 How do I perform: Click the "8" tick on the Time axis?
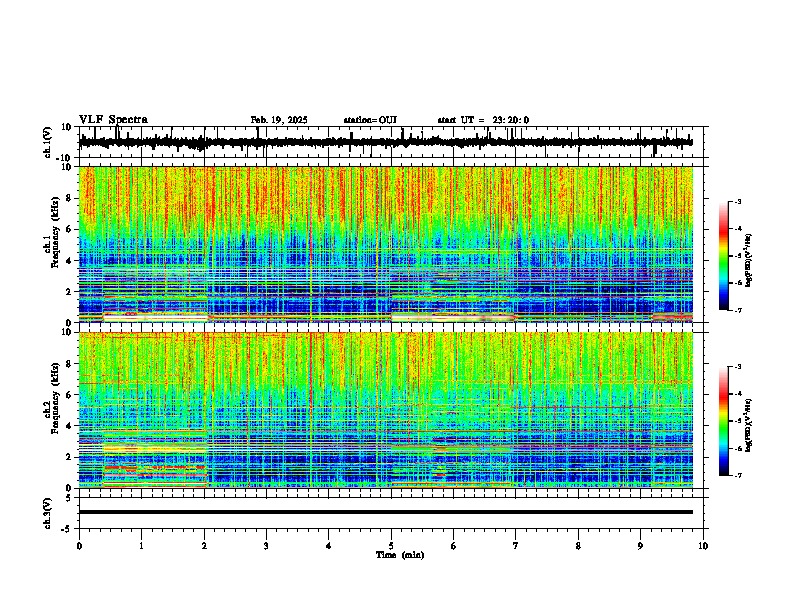(x=578, y=546)
